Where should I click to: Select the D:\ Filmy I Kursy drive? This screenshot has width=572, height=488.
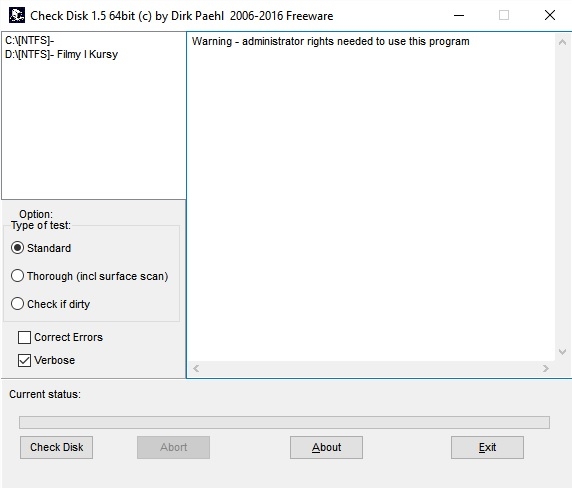click(61, 54)
